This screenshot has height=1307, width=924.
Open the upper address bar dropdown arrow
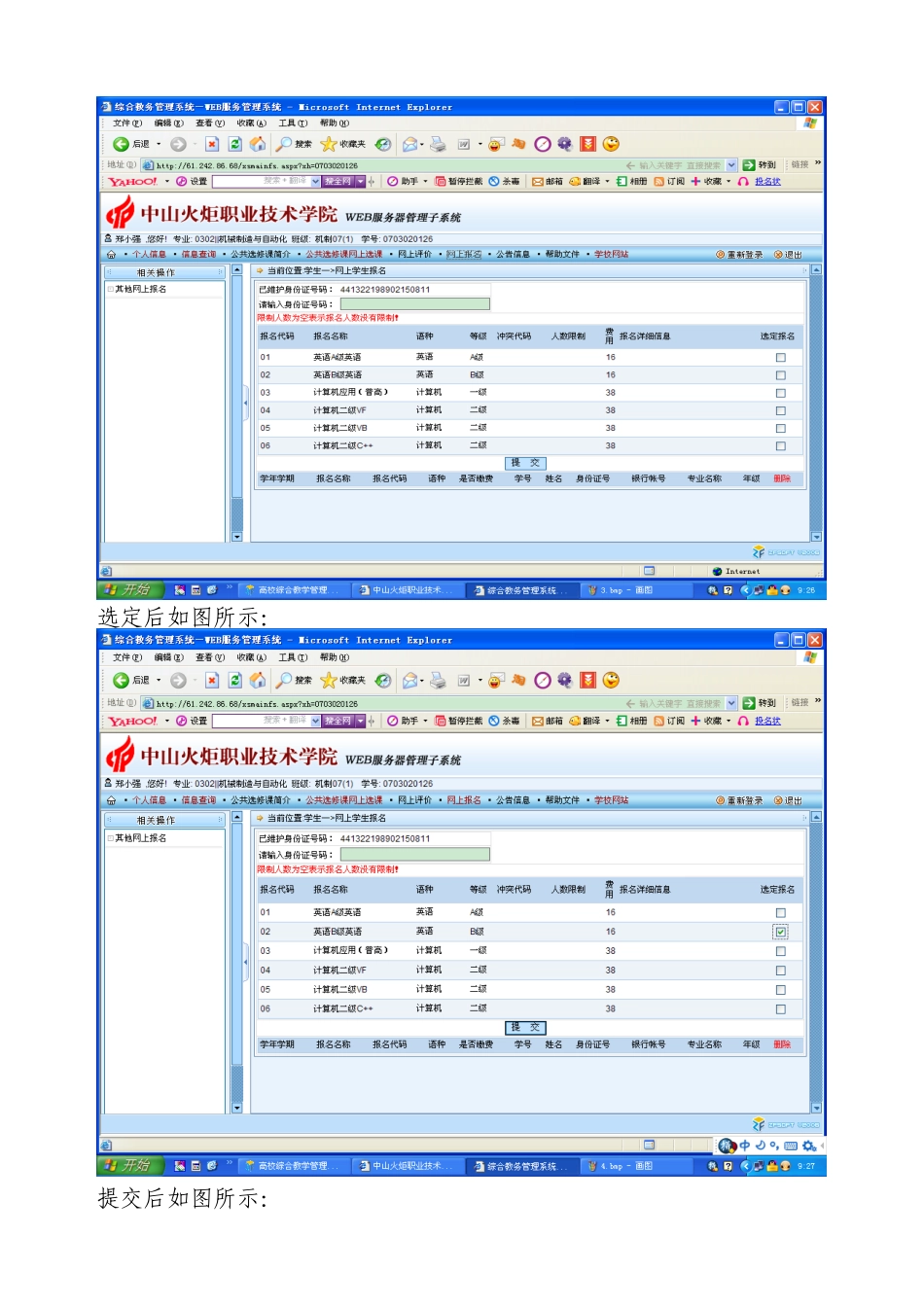coord(731,165)
